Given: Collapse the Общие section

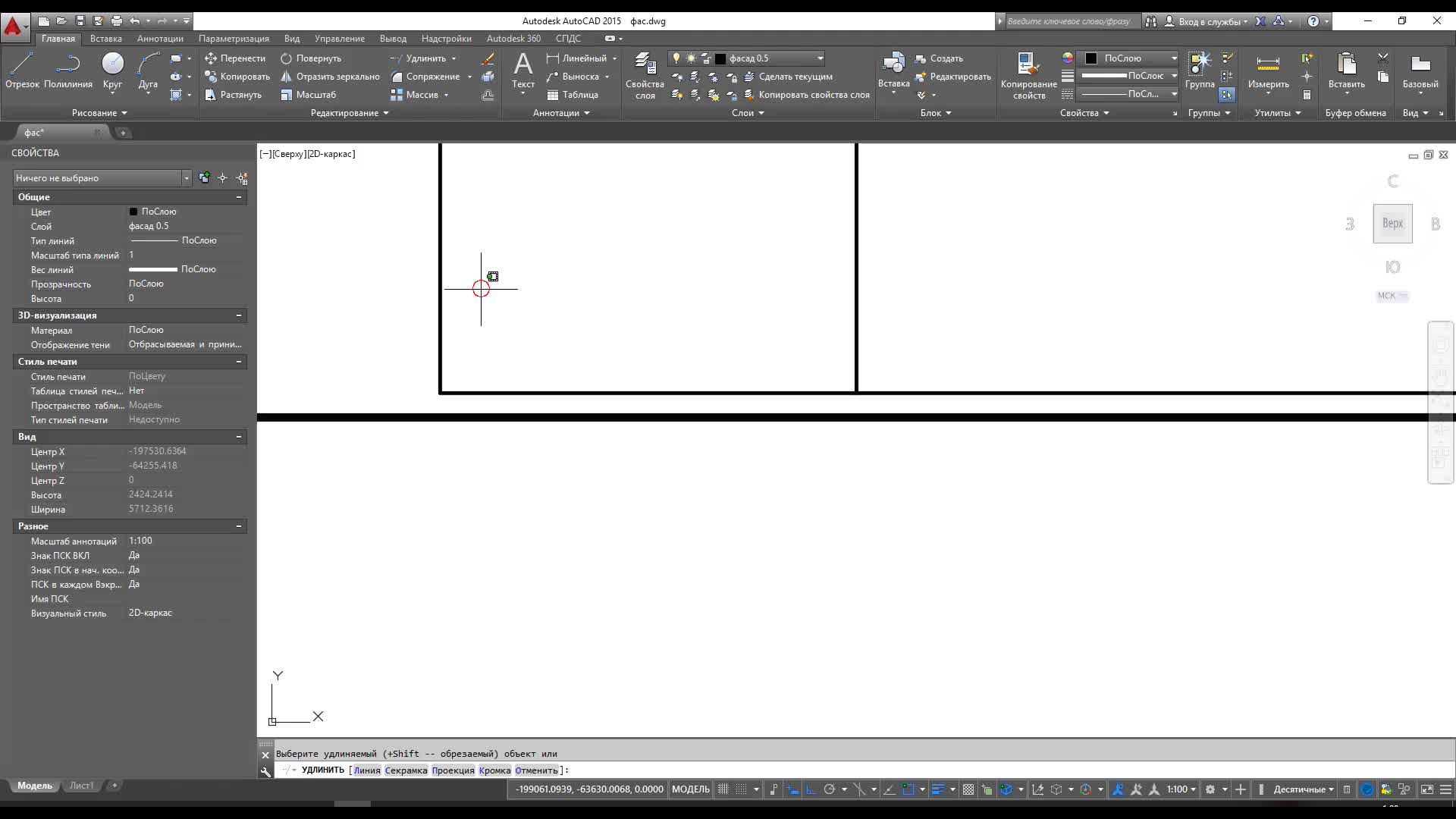Looking at the screenshot, I should [239, 197].
